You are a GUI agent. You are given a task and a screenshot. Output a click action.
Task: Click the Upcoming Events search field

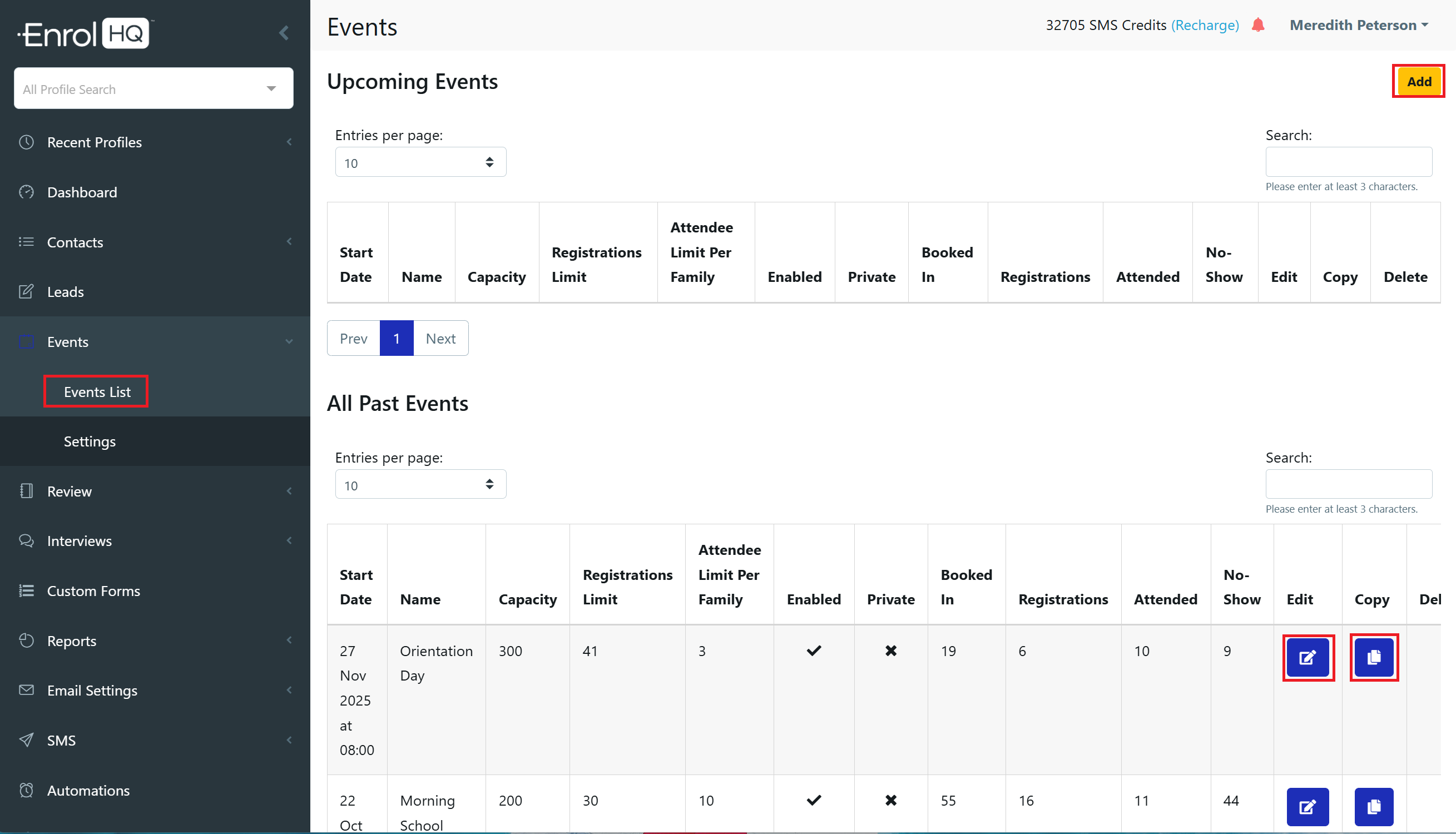[1348, 162]
